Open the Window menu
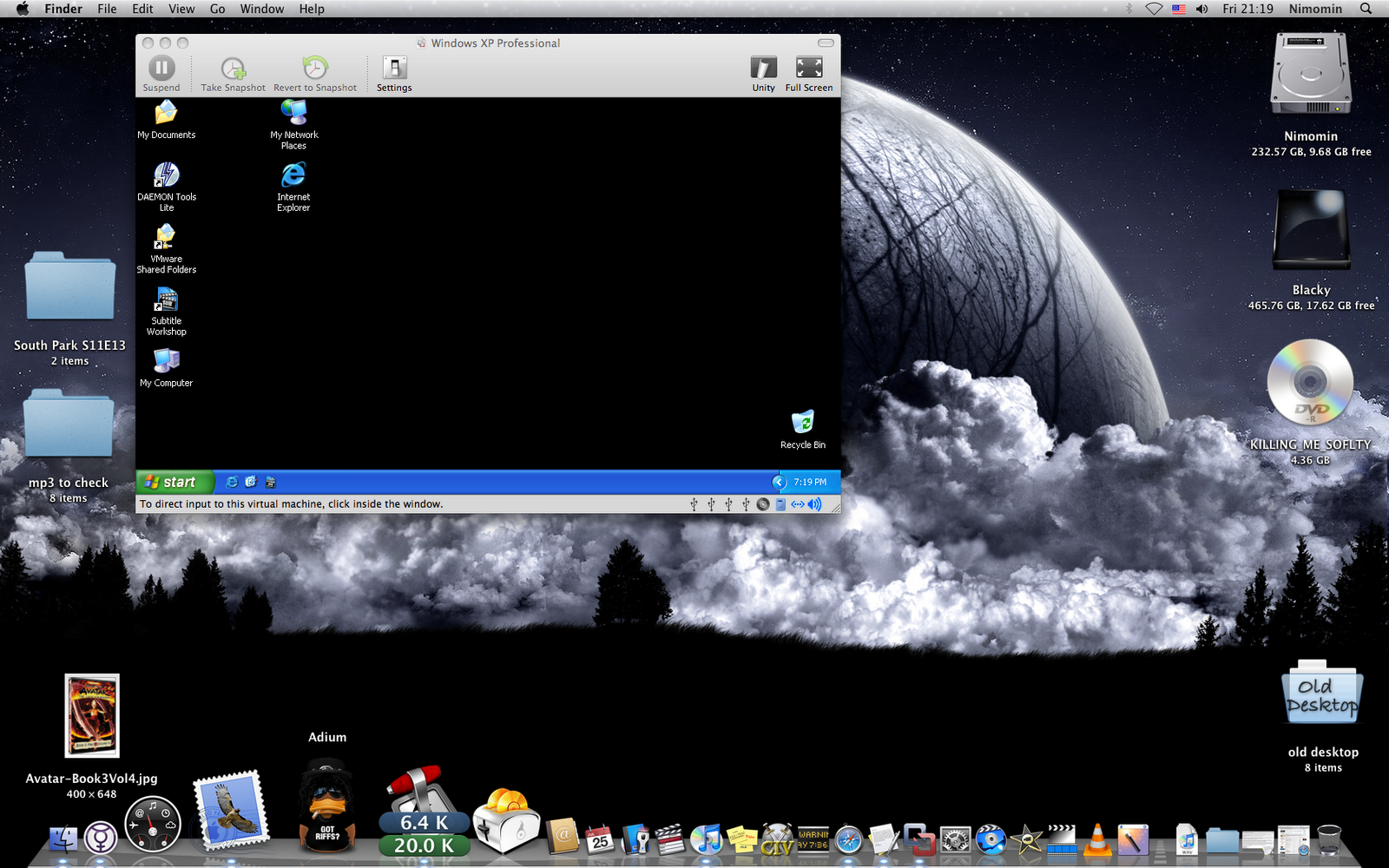Image resolution: width=1389 pixels, height=868 pixels. pyautogui.click(x=262, y=9)
